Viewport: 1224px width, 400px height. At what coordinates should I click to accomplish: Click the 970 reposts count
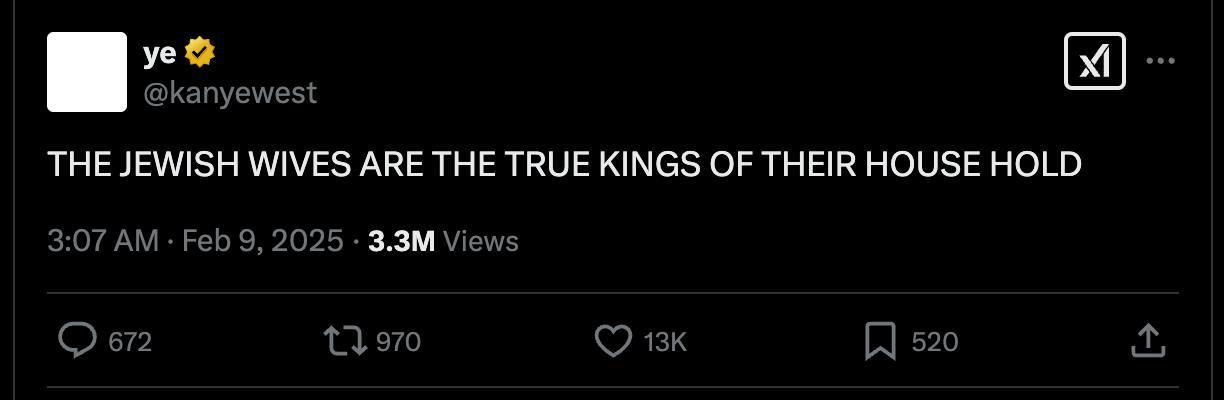(398, 342)
